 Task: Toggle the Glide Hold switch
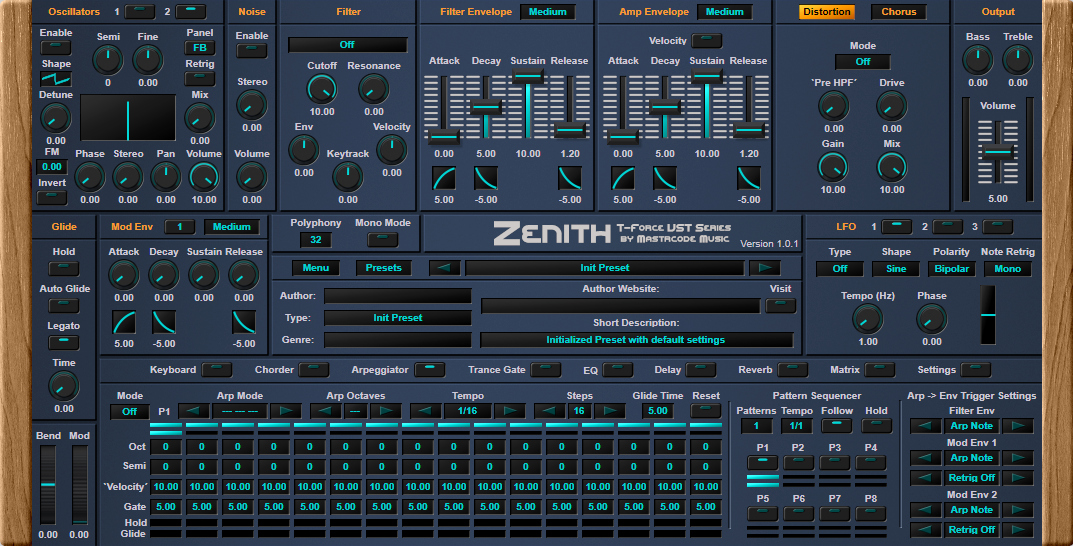64,268
